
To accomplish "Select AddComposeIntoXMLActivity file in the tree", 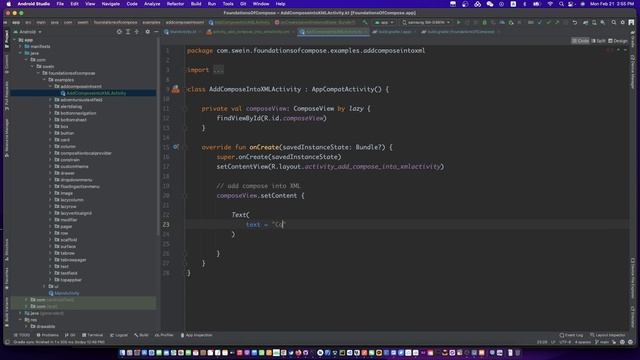I will pos(96,93).
